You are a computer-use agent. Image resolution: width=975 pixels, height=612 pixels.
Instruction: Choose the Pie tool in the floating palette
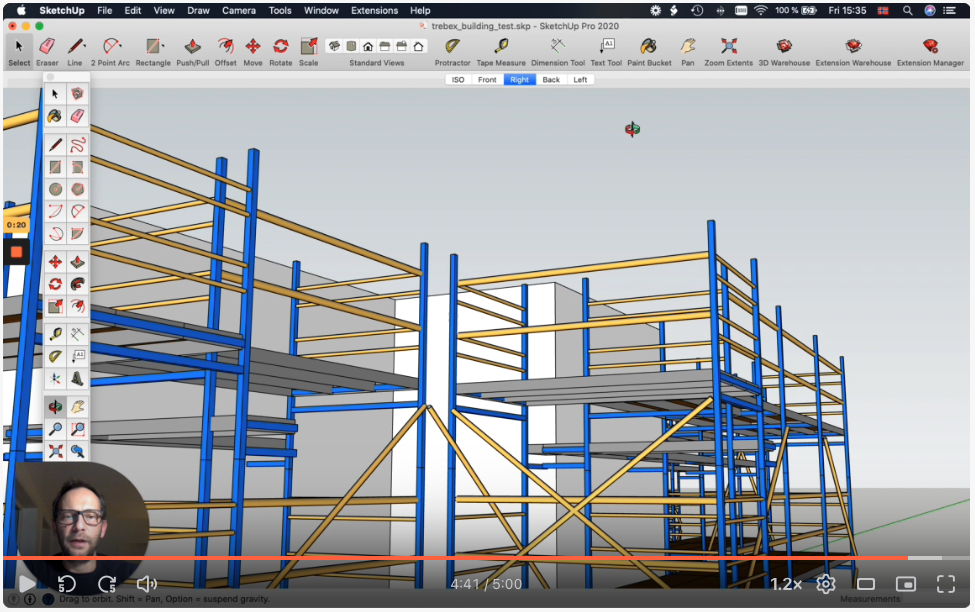point(77,234)
